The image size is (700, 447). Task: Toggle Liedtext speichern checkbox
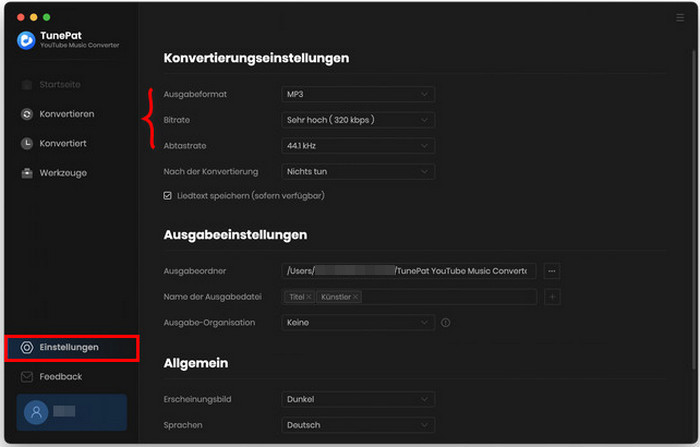pyautogui.click(x=167, y=196)
